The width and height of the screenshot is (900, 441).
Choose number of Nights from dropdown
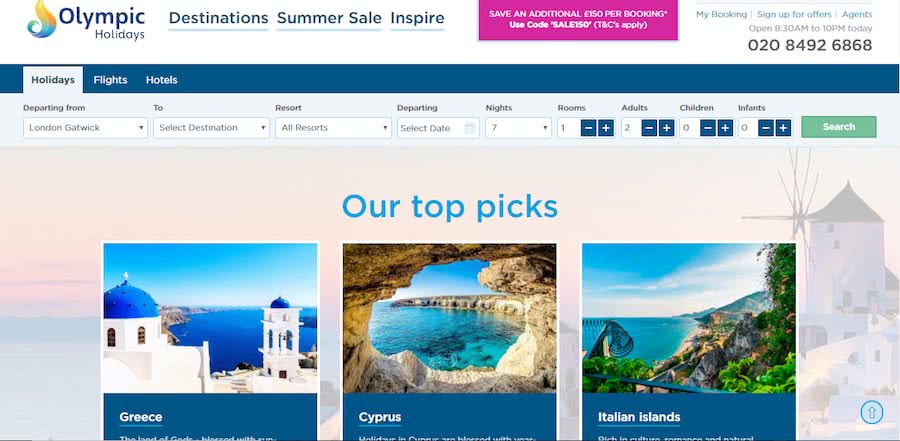click(518, 127)
